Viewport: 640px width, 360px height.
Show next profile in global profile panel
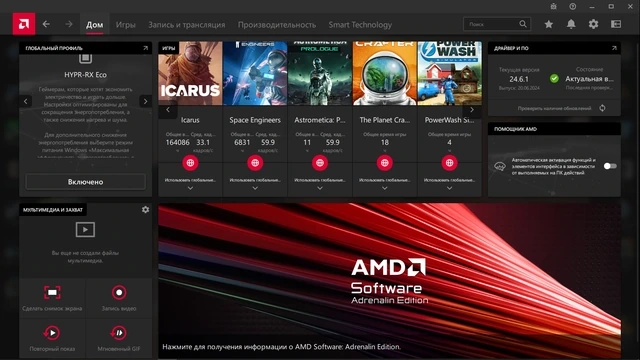(x=145, y=101)
